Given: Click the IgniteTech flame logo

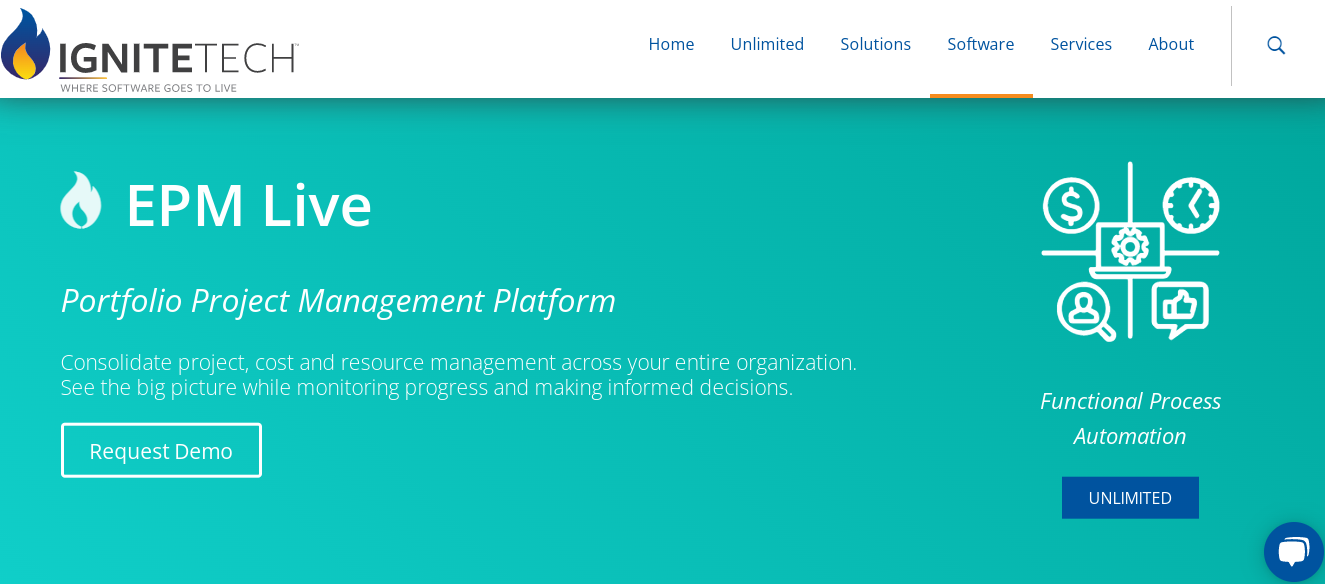Looking at the screenshot, I should [x=26, y=45].
